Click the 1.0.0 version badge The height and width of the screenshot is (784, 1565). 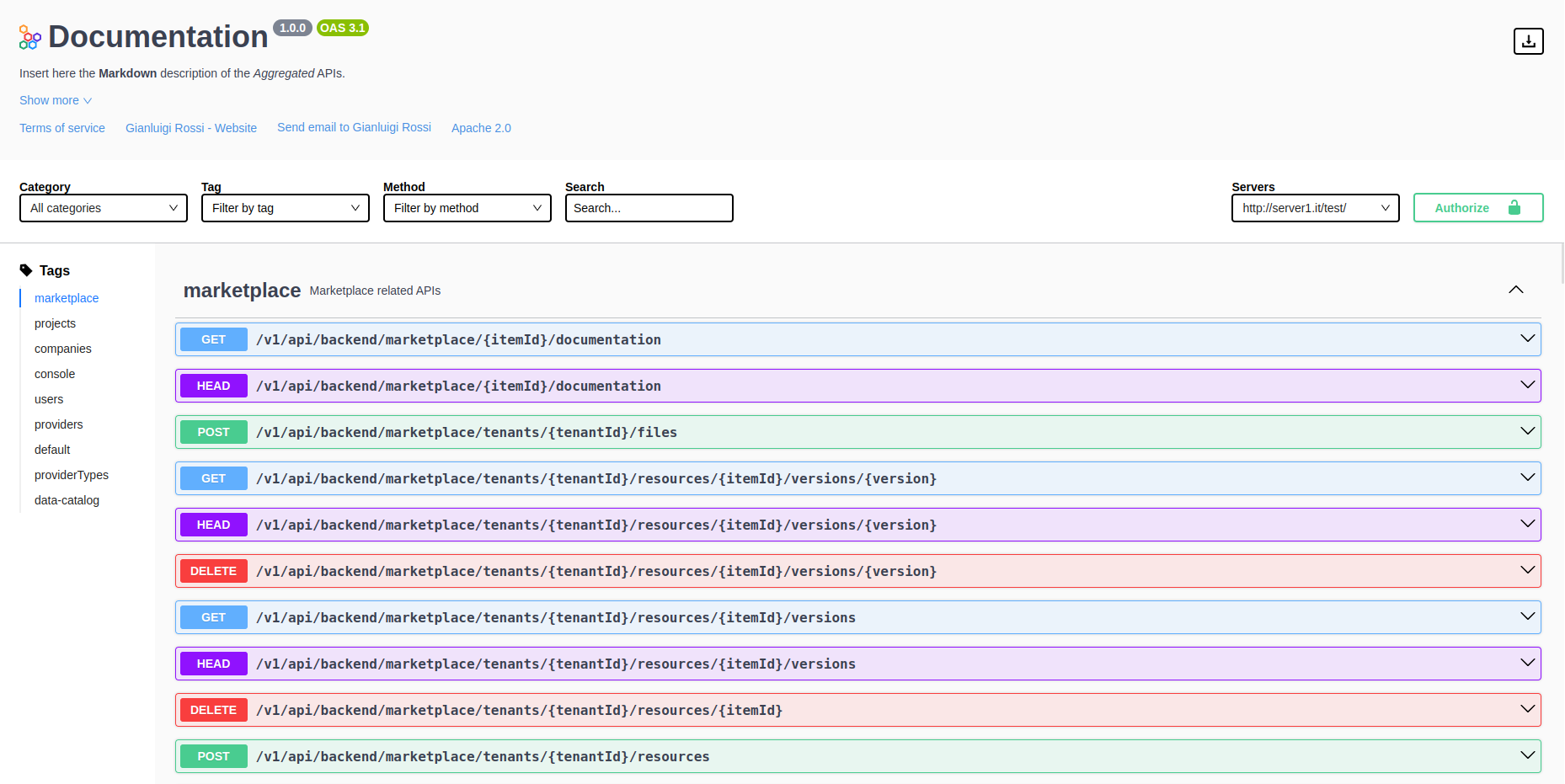click(x=292, y=28)
